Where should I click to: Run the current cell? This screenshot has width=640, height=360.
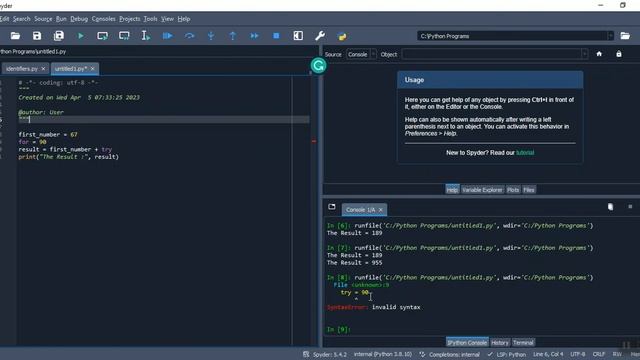pyautogui.click(x=102, y=36)
